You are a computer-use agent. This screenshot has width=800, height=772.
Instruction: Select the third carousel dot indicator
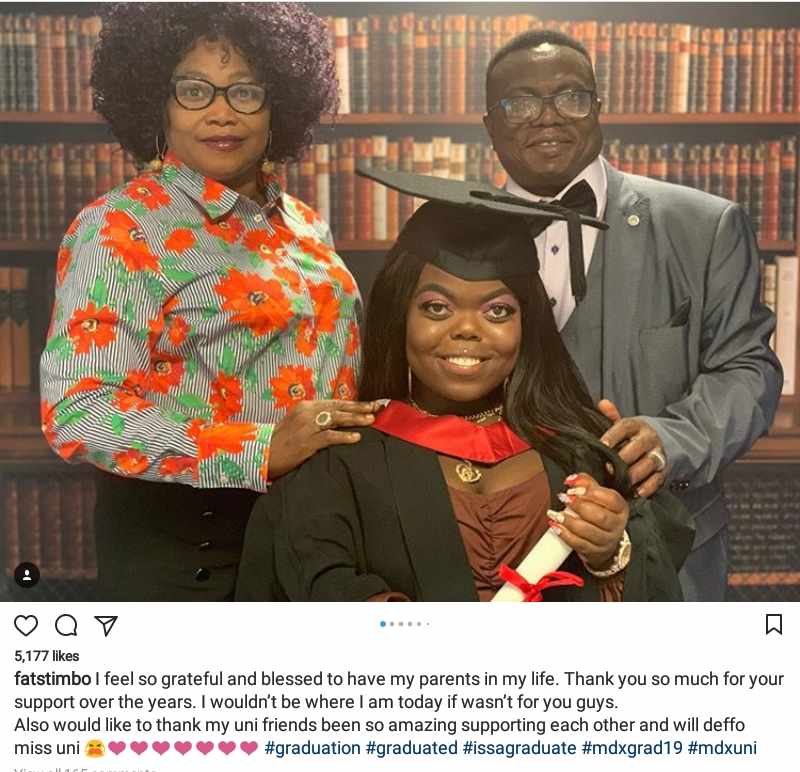(x=401, y=624)
